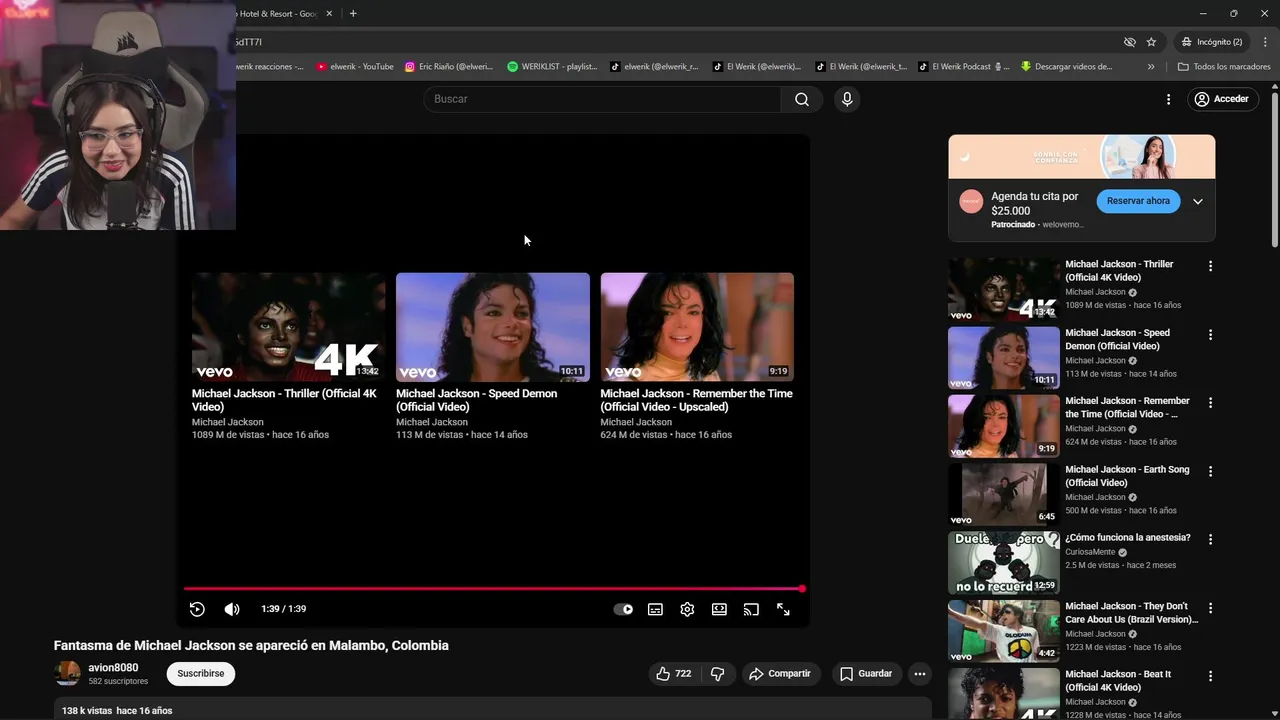Click the search magnifier button
Screen dimensions: 1280x720
[802, 99]
